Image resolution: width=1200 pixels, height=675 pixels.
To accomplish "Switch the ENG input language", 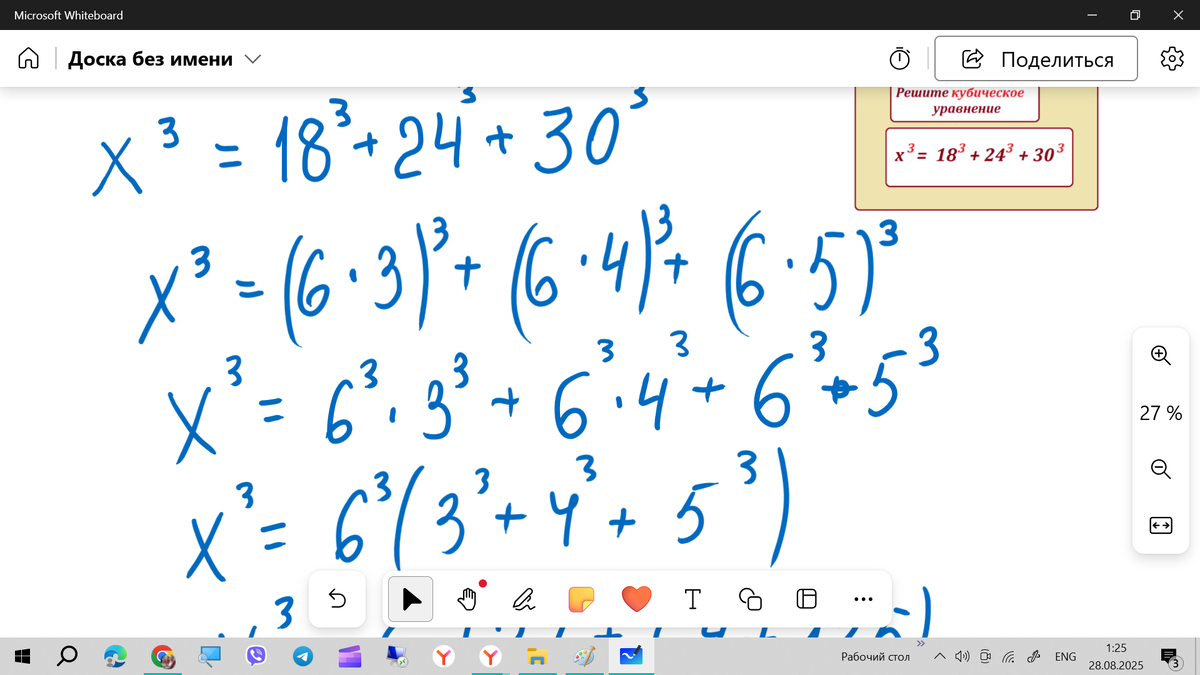I will click(1066, 657).
